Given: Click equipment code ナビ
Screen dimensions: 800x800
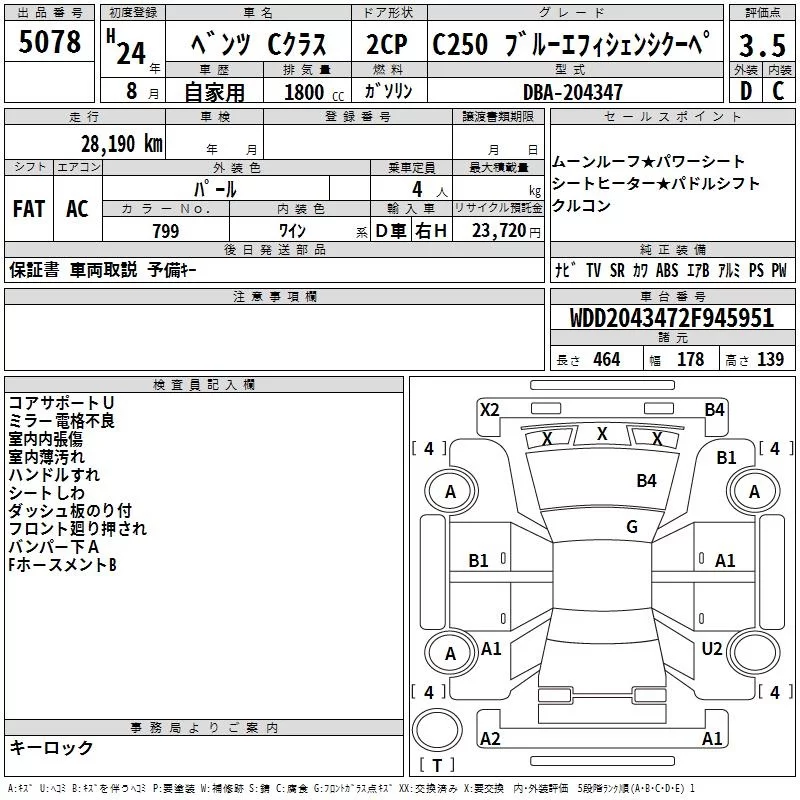Looking at the screenshot, I should (566, 270).
